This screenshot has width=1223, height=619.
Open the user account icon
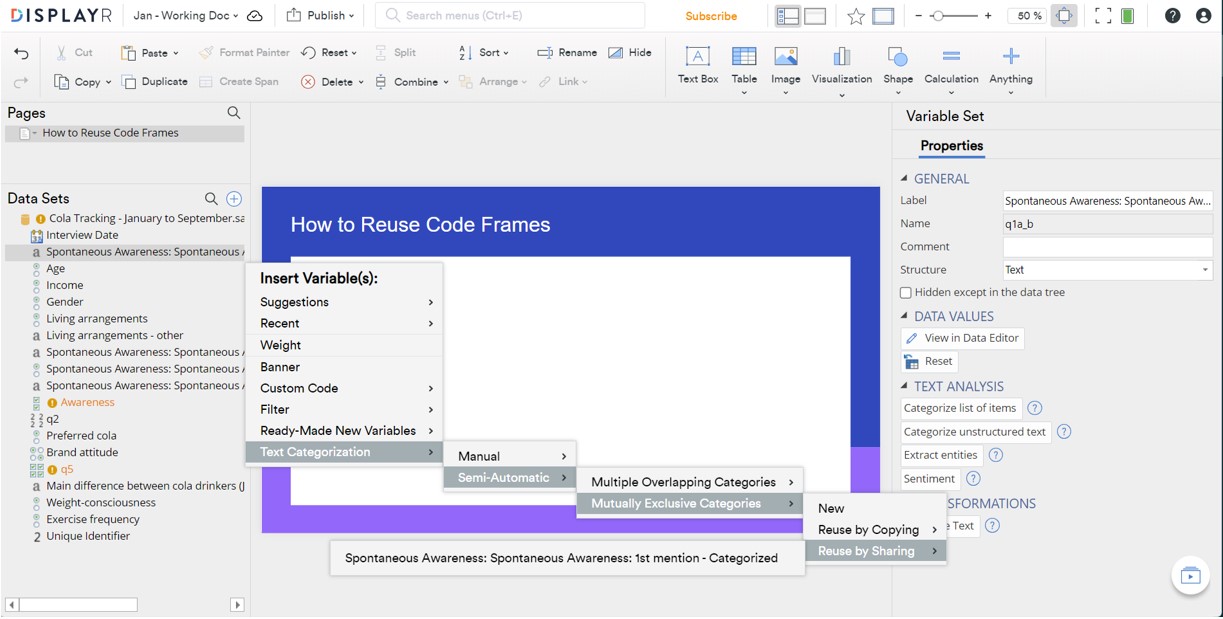[x=1203, y=16]
